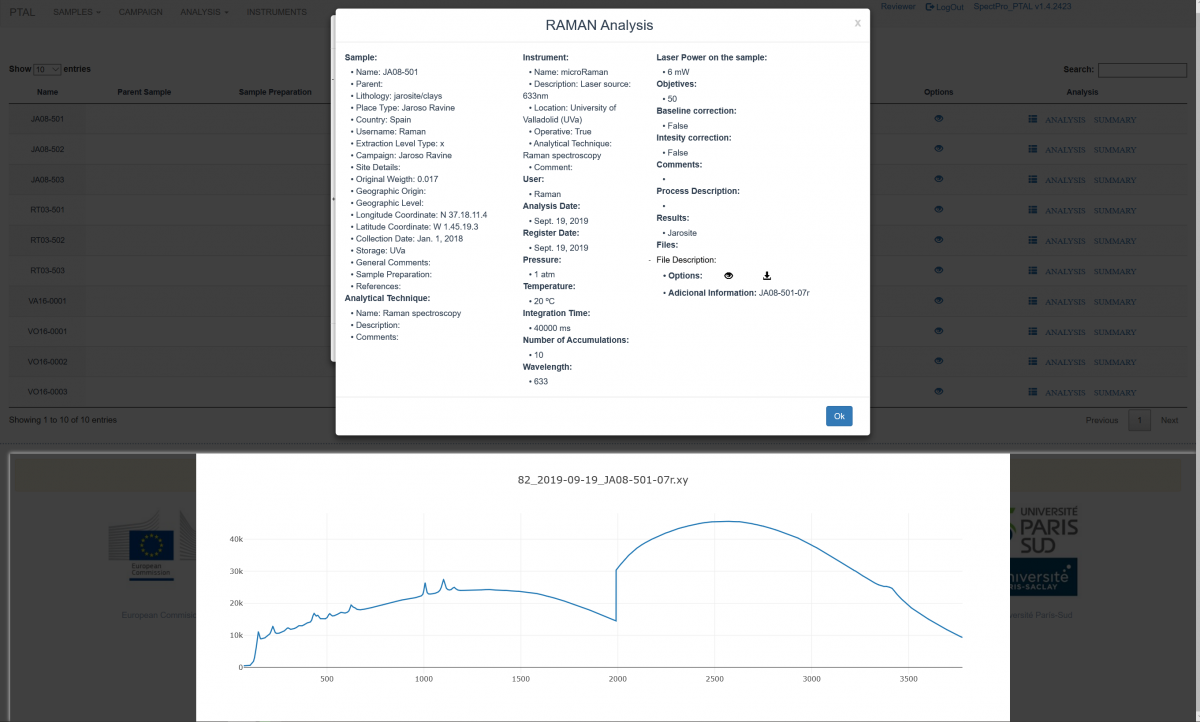Select page 1 in the pagination
The width and height of the screenshot is (1200, 722).
(1139, 420)
